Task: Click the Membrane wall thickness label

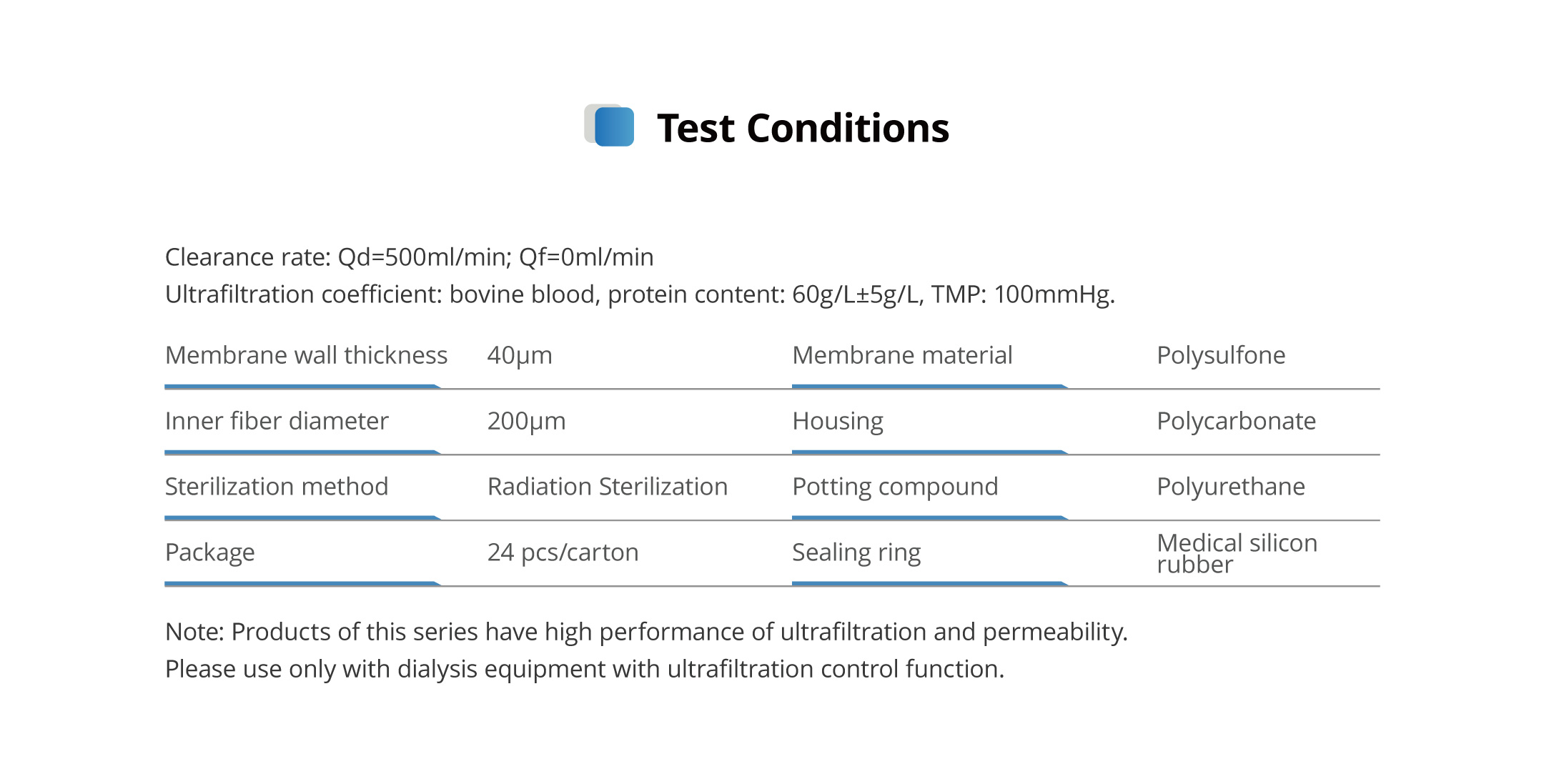Action: click(x=306, y=355)
